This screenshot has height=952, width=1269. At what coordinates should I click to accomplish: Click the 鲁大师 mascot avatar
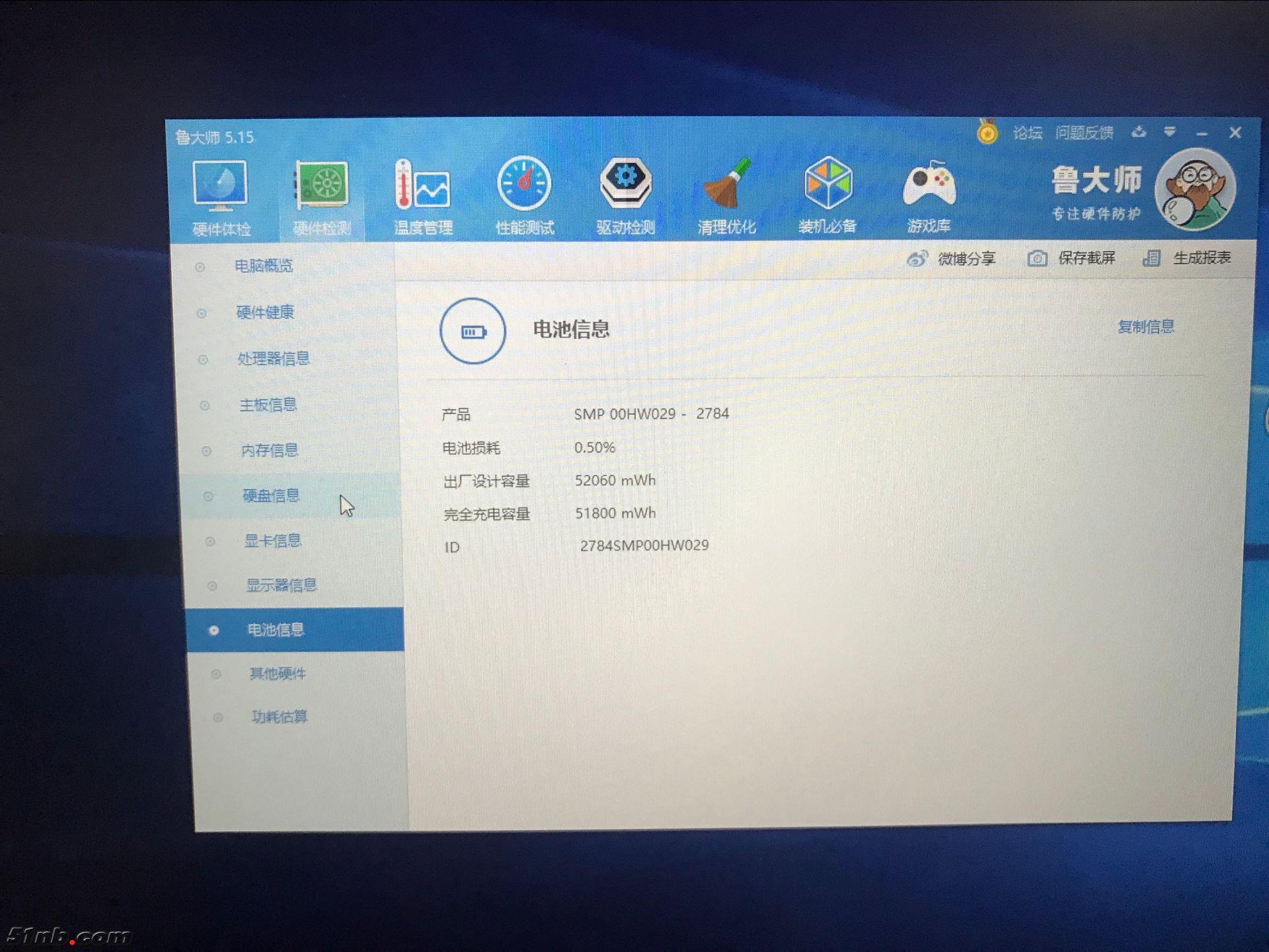point(1195,190)
